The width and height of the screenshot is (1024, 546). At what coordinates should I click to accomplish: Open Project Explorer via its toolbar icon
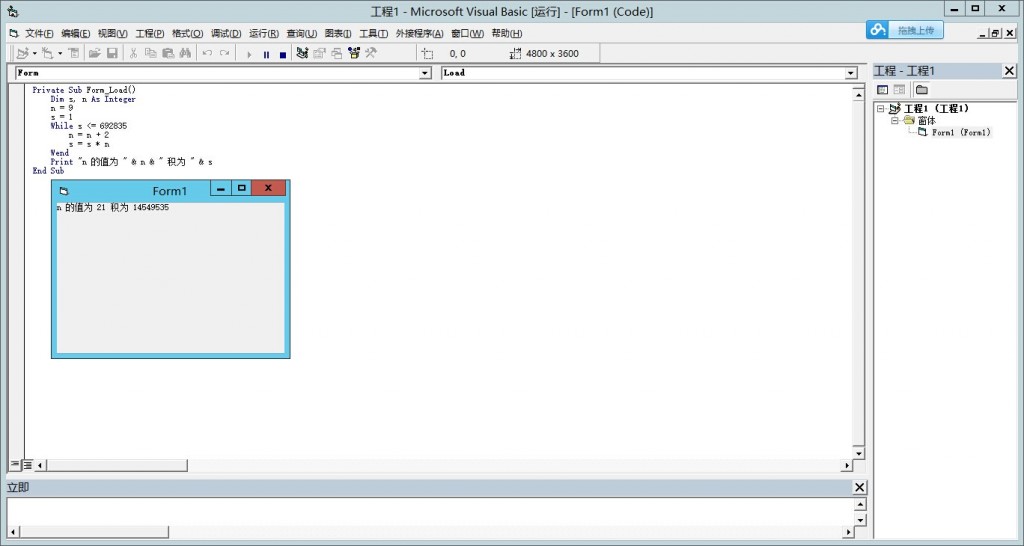tap(302, 54)
